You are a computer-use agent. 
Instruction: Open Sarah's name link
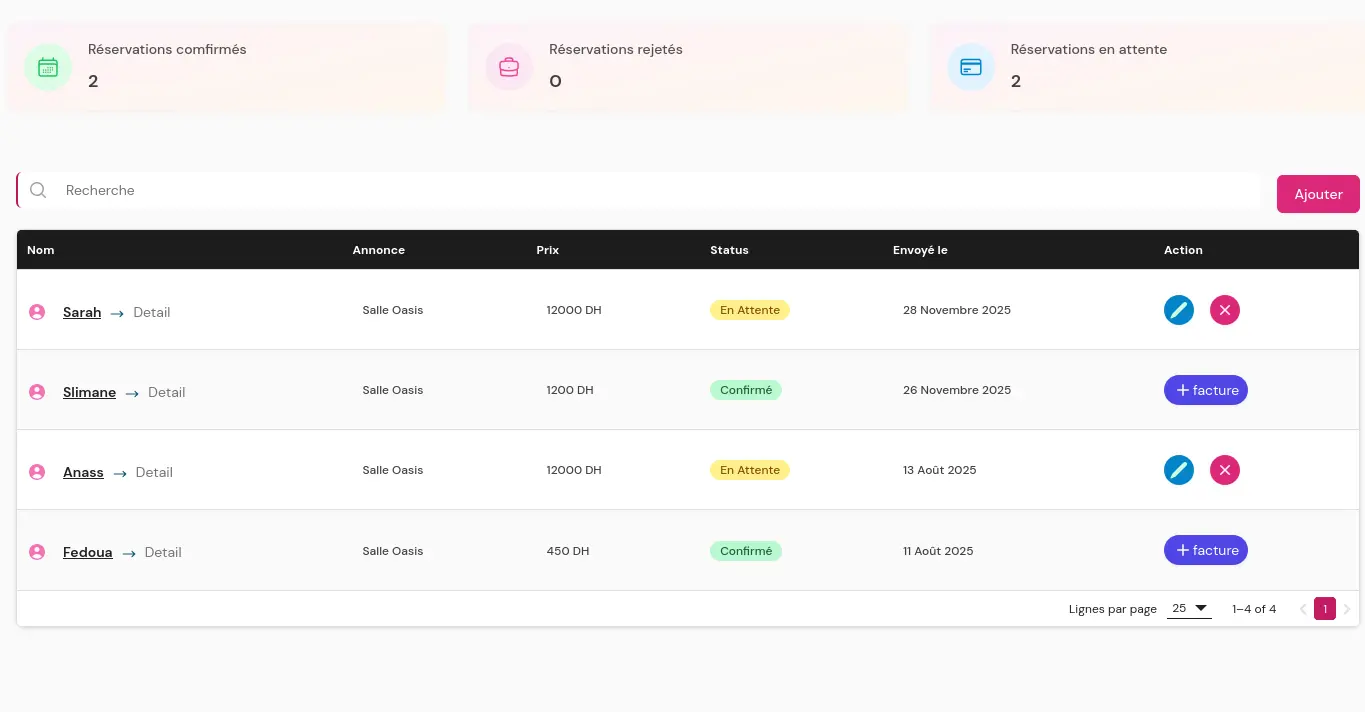click(x=82, y=312)
